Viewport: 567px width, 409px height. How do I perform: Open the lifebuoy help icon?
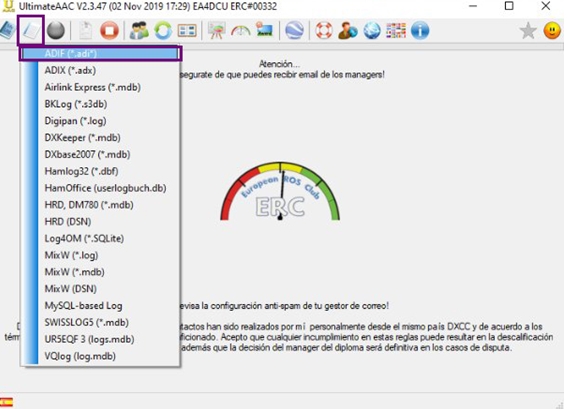[324, 30]
